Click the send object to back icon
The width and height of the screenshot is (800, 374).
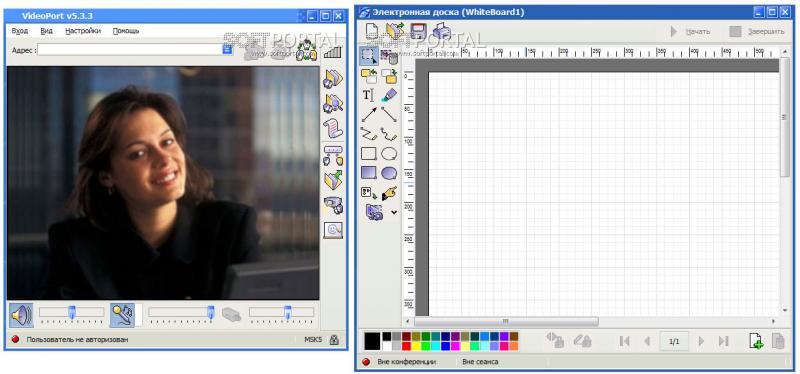[x=389, y=77]
